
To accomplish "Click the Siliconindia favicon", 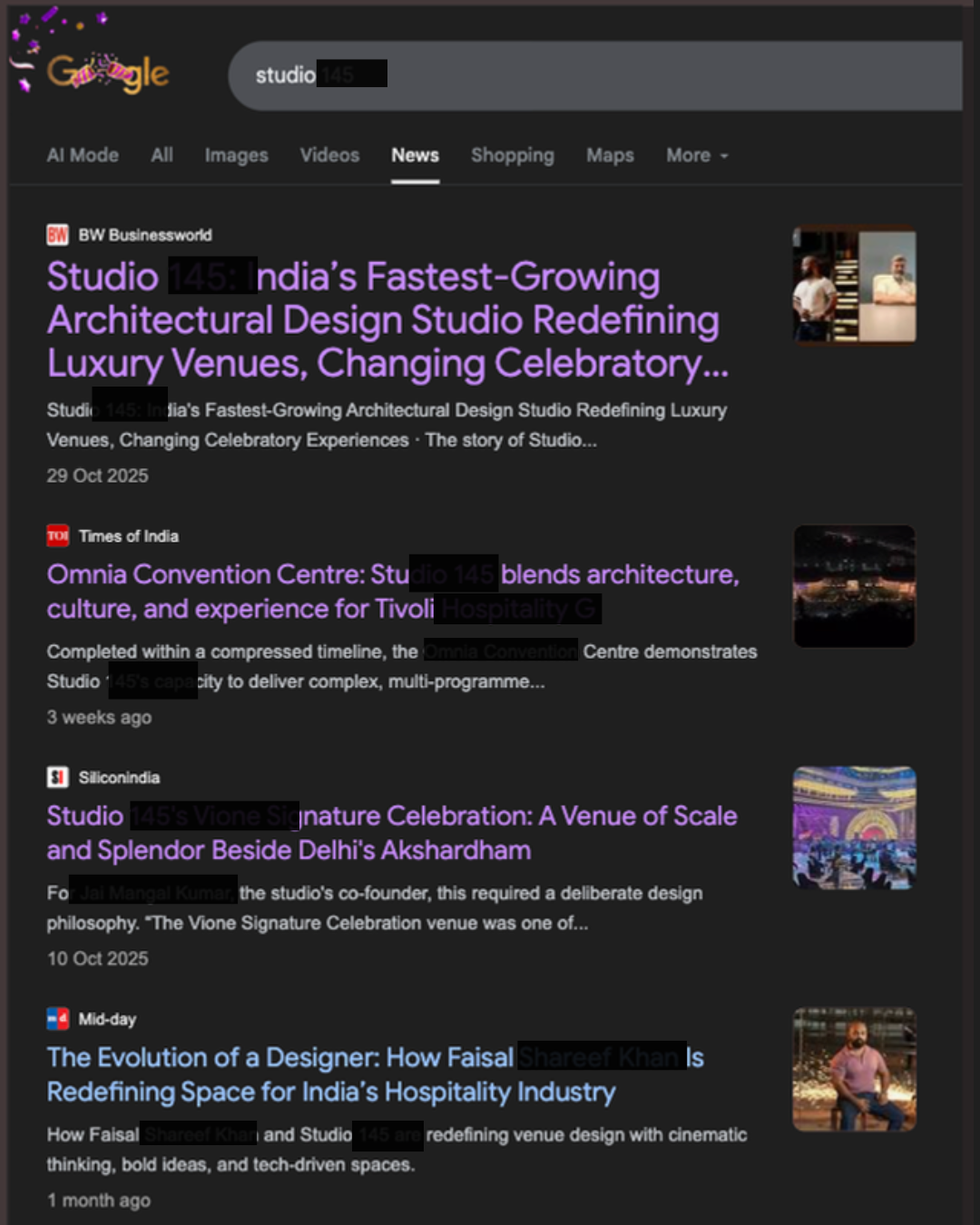I will [x=57, y=778].
